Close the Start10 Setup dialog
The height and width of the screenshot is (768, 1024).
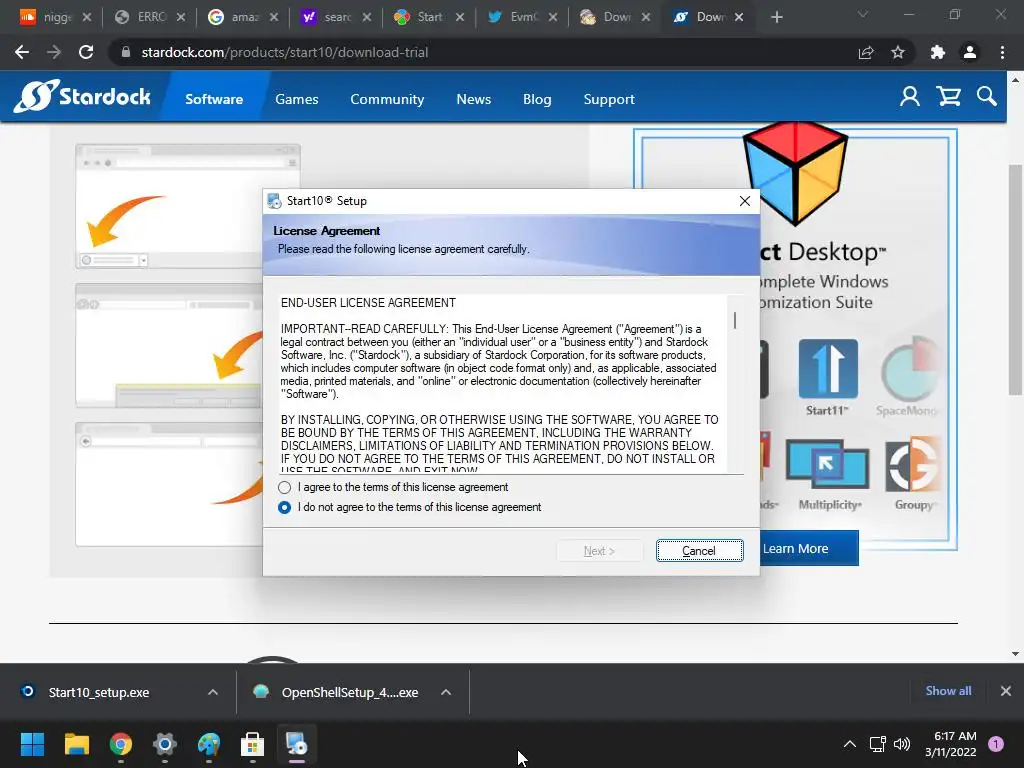(744, 201)
